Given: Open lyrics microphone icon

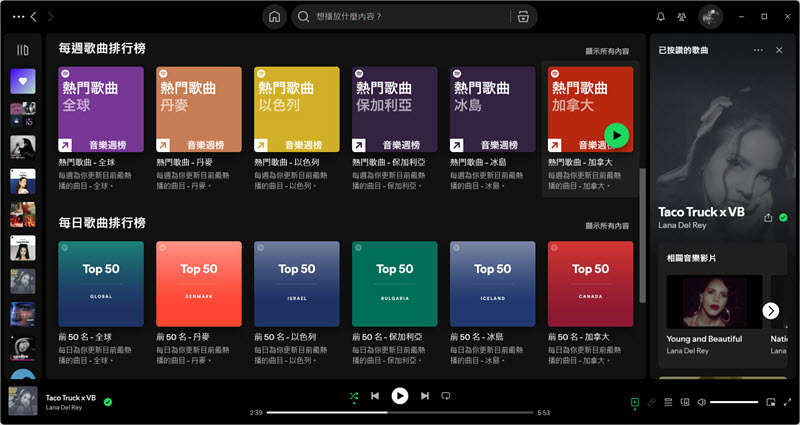Looking at the screenshot, I should click(x=652, y=402).
